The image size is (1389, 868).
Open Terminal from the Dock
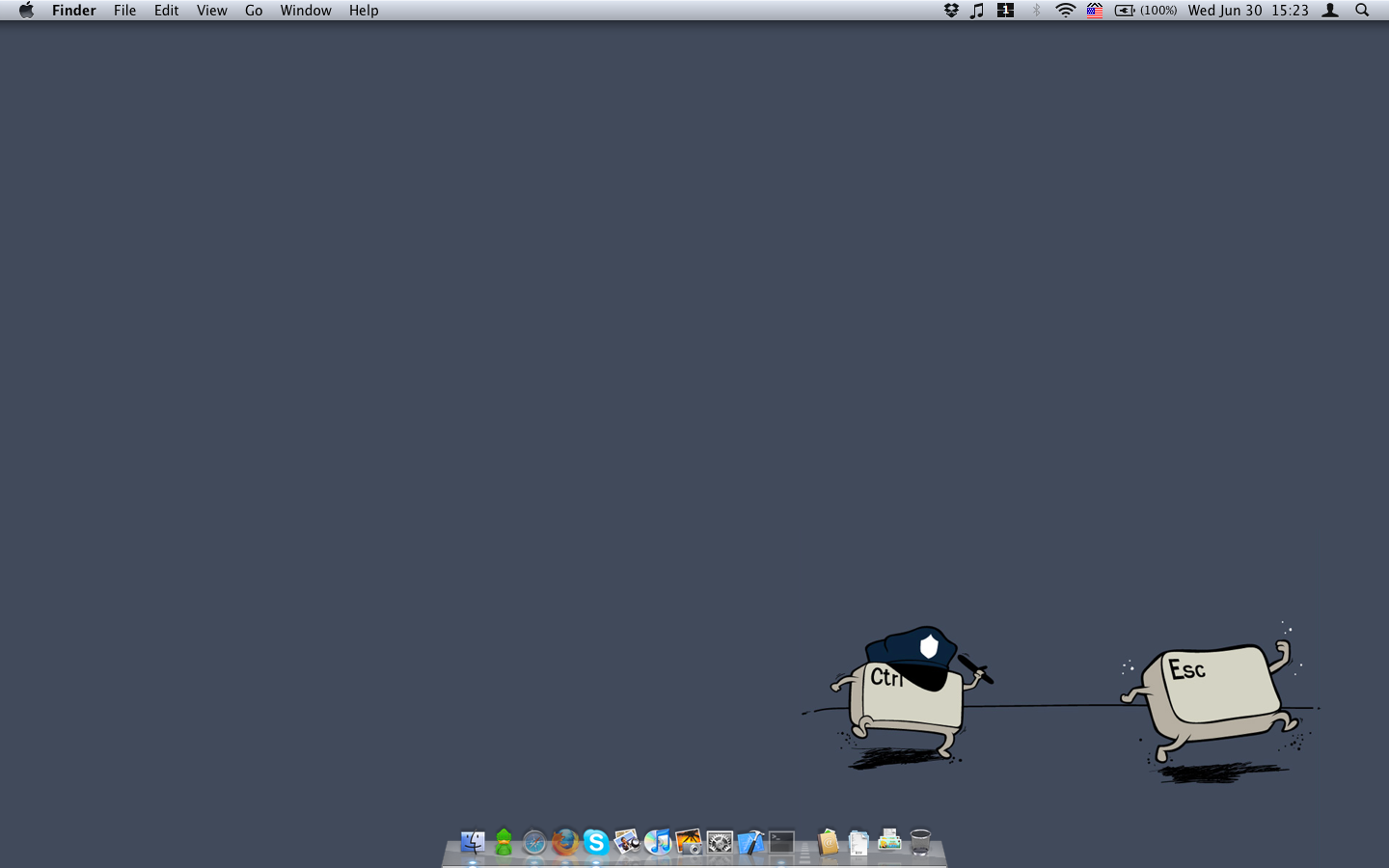pyautogui.click(x=781, y=842)
